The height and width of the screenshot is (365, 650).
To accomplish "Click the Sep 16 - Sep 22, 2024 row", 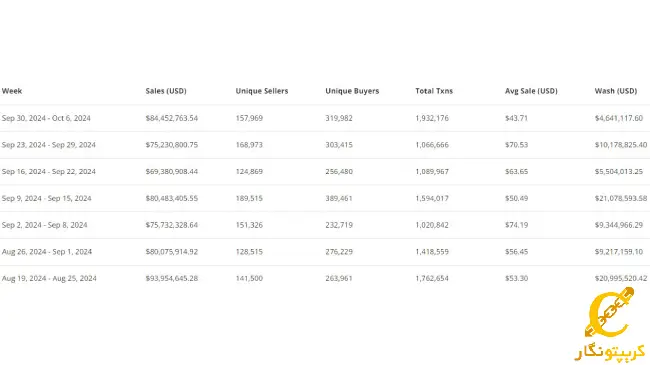I will pos(325,171).
